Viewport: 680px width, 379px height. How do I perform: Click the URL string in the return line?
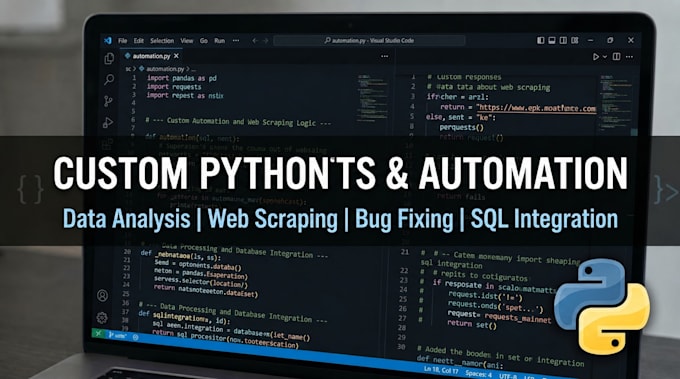[536, 108]
